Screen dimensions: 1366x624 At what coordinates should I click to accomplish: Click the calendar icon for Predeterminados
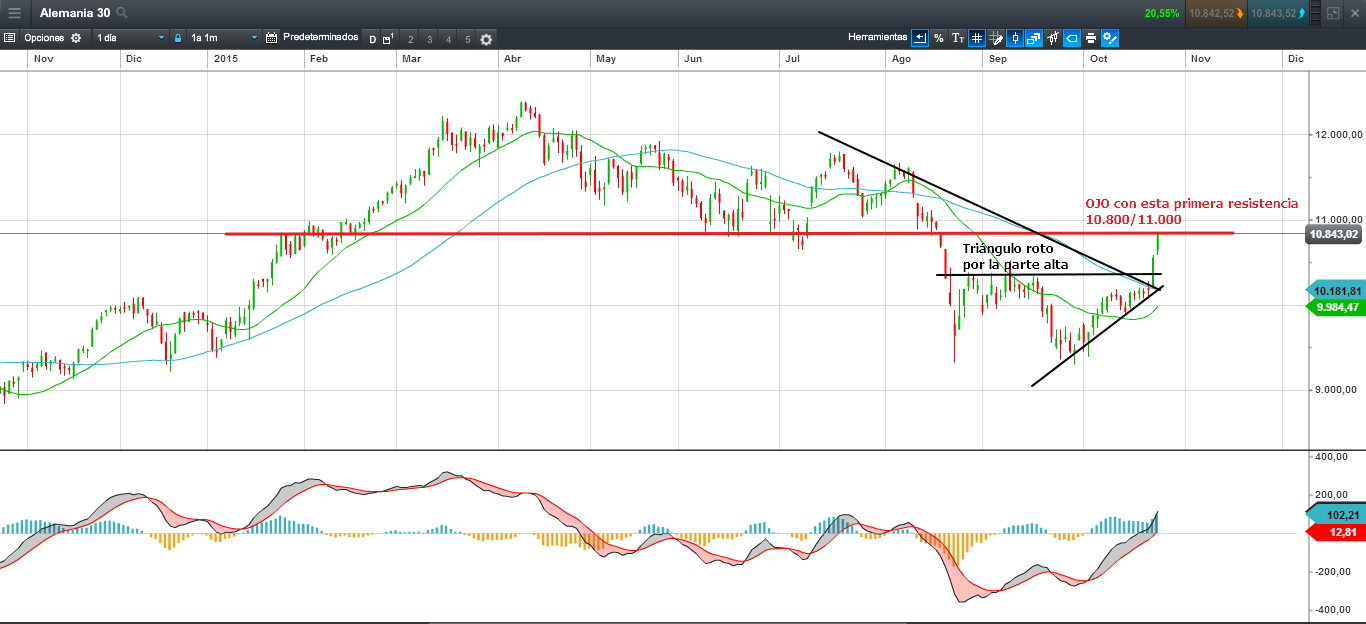tap(271, 38)
